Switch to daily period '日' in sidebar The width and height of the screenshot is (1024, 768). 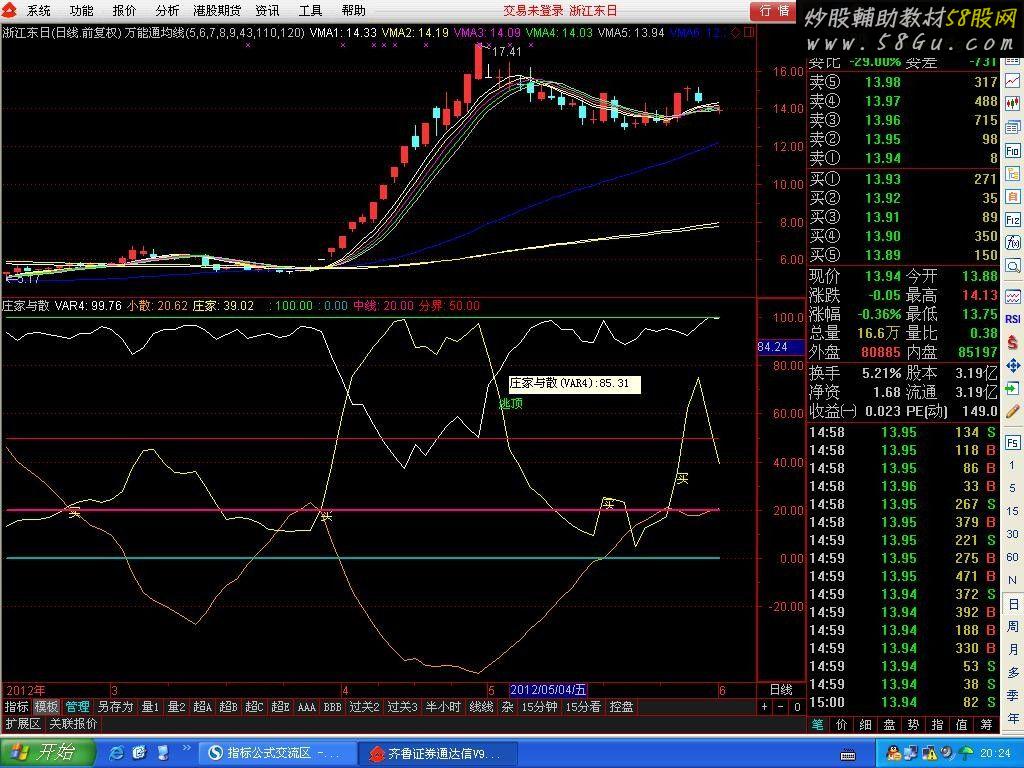1013,604
